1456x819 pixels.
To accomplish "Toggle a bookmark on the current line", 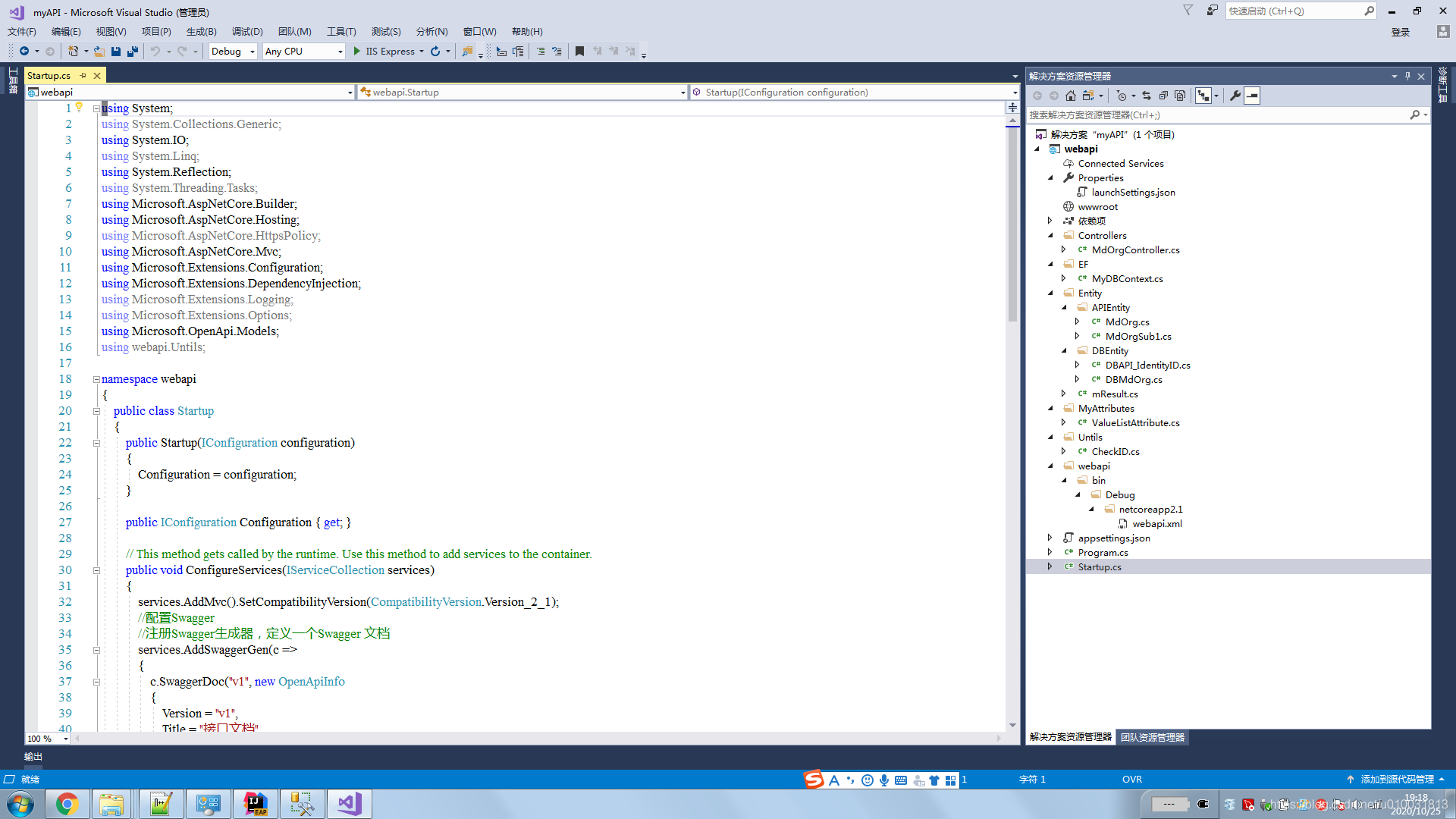I will point(579,51).
